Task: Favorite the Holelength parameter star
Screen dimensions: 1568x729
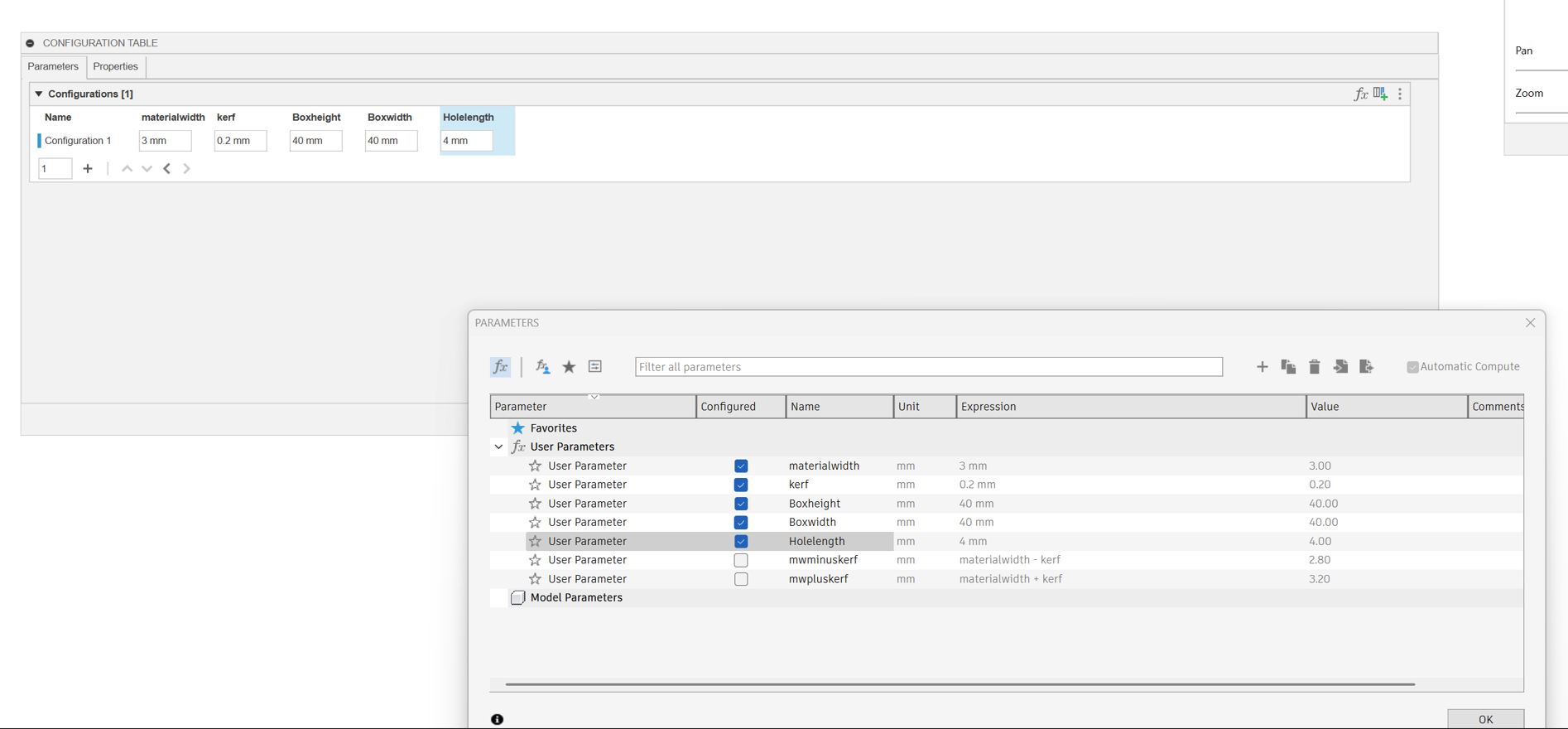Action: 535,541
